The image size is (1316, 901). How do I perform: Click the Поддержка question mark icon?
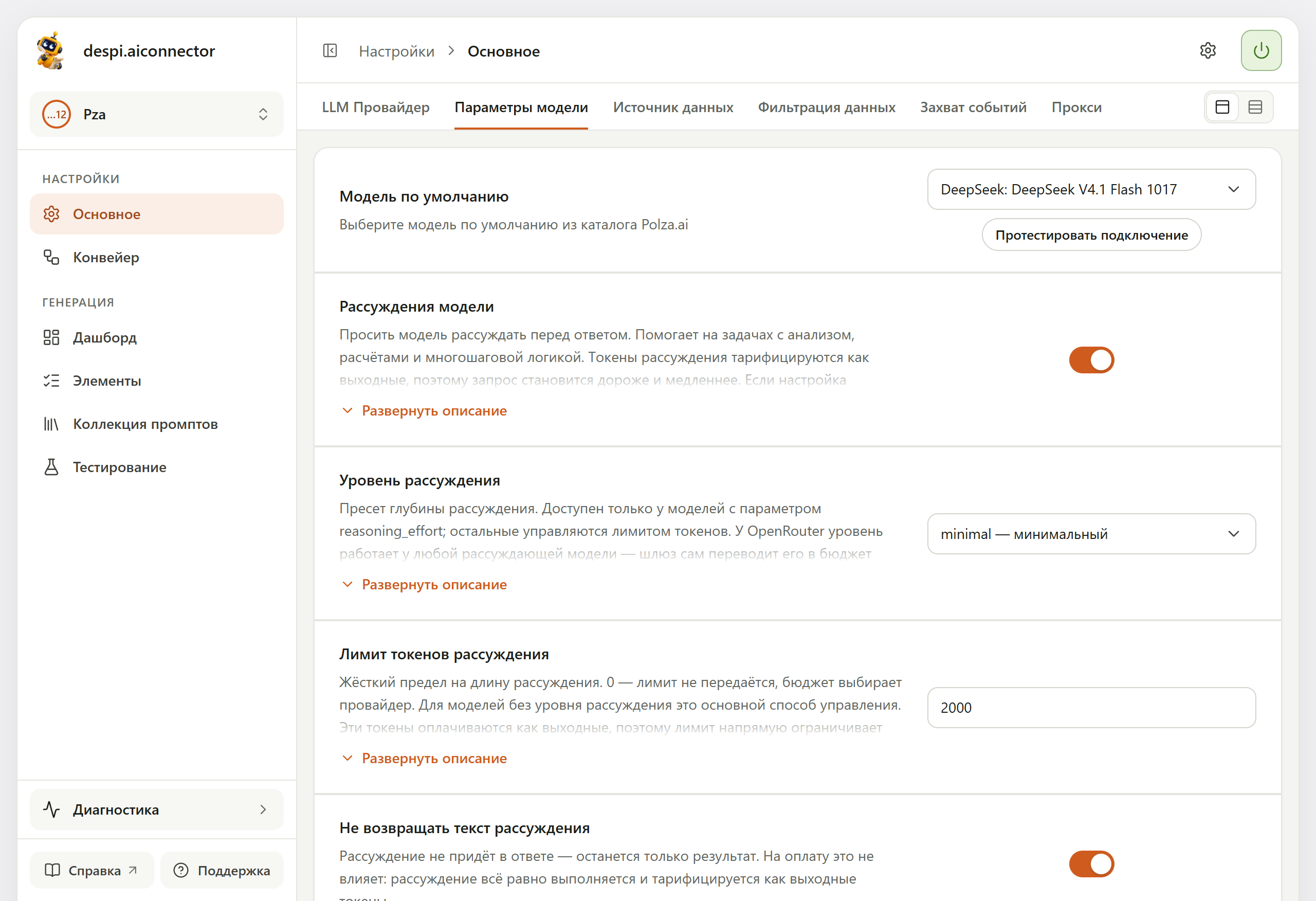pyautogui.click(x=180, y=870)
